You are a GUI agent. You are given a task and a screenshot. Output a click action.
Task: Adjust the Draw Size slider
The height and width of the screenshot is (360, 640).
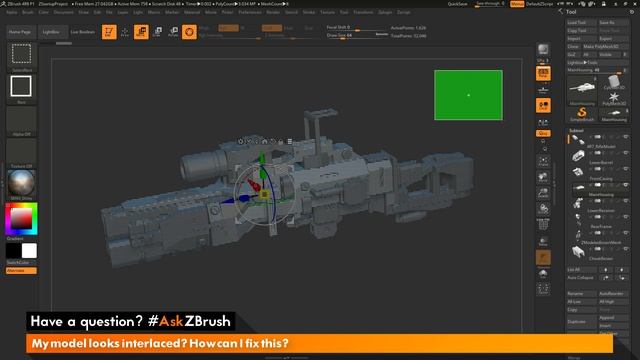click(357, 36)
